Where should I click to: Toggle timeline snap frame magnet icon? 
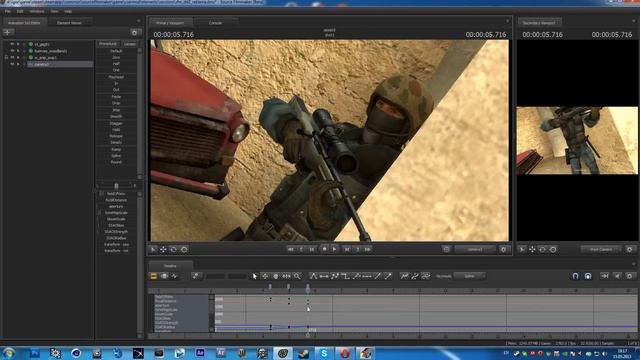pyautogui.click(x=588, y=276)
